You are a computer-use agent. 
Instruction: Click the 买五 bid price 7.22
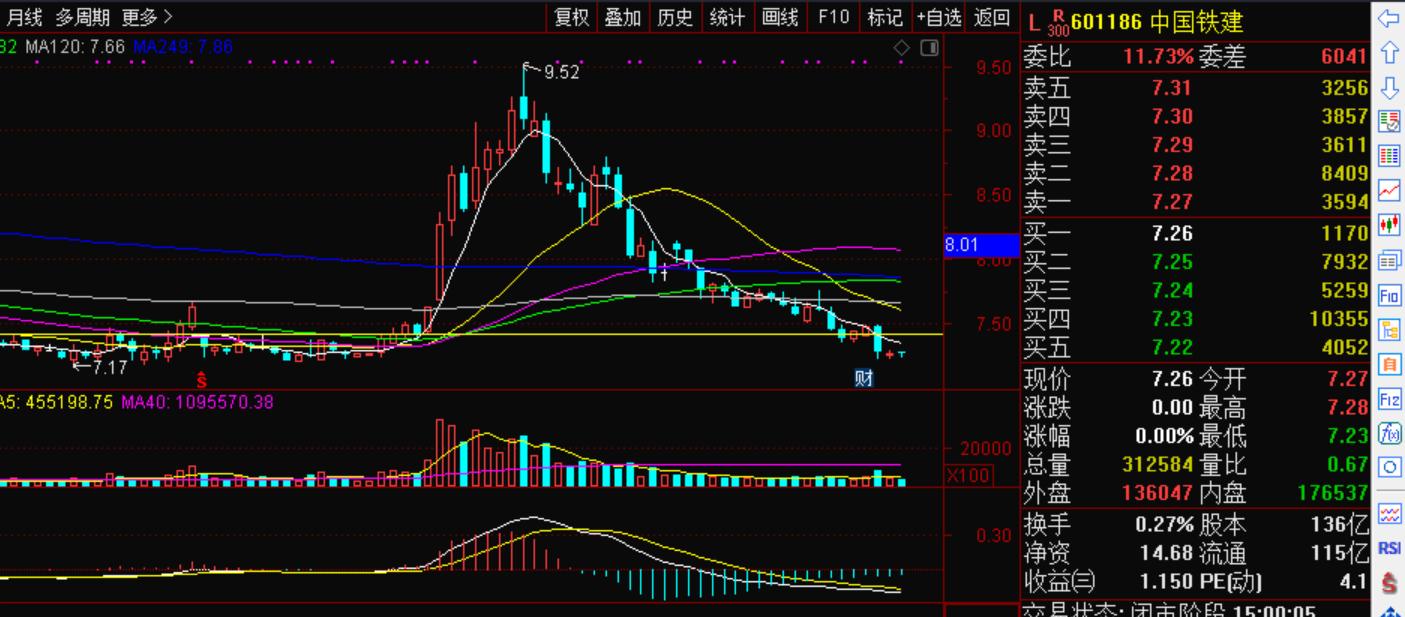tap(1172, 347)
